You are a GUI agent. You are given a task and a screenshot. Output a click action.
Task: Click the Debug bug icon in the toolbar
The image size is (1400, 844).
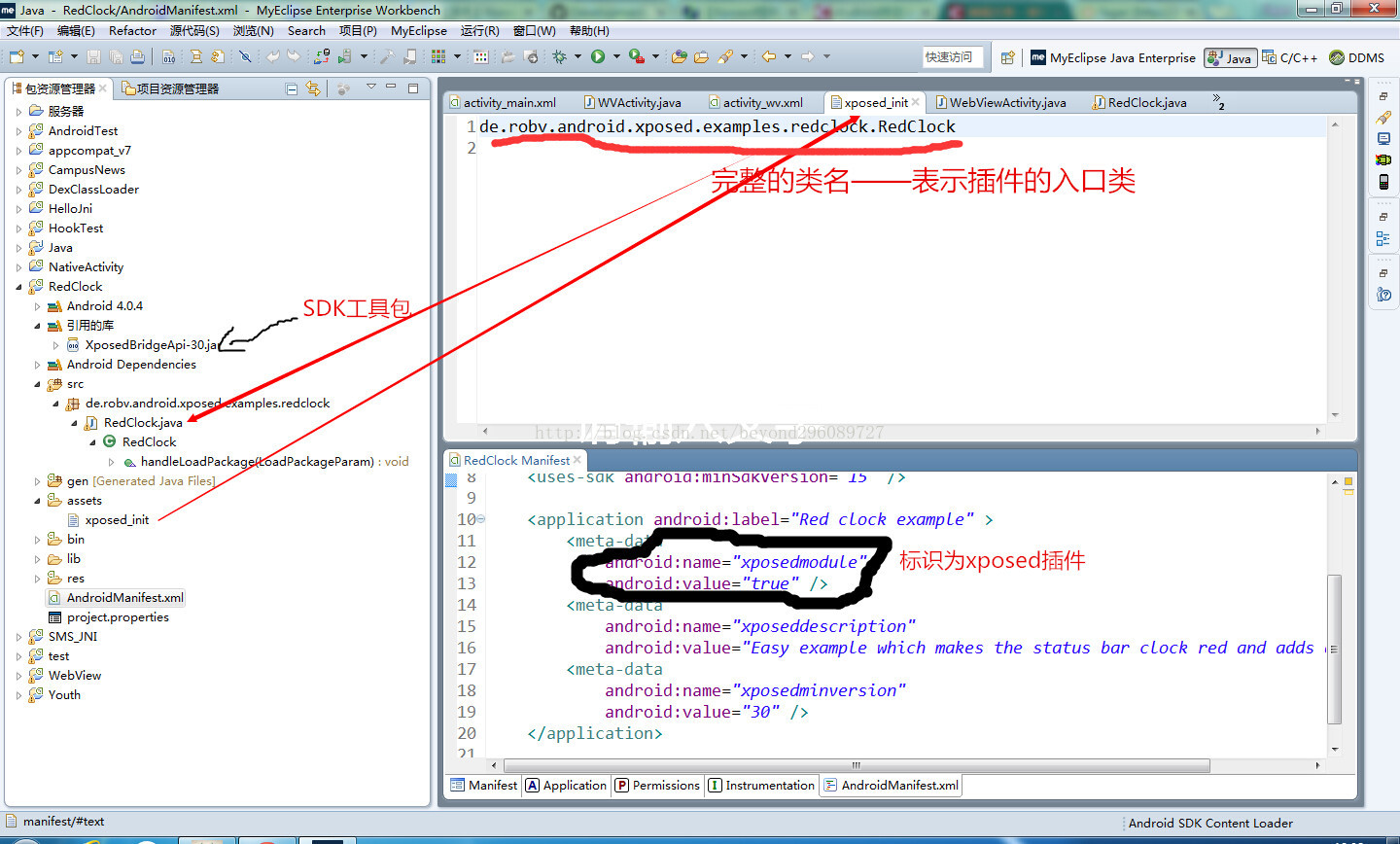click(x=559, y=57)
